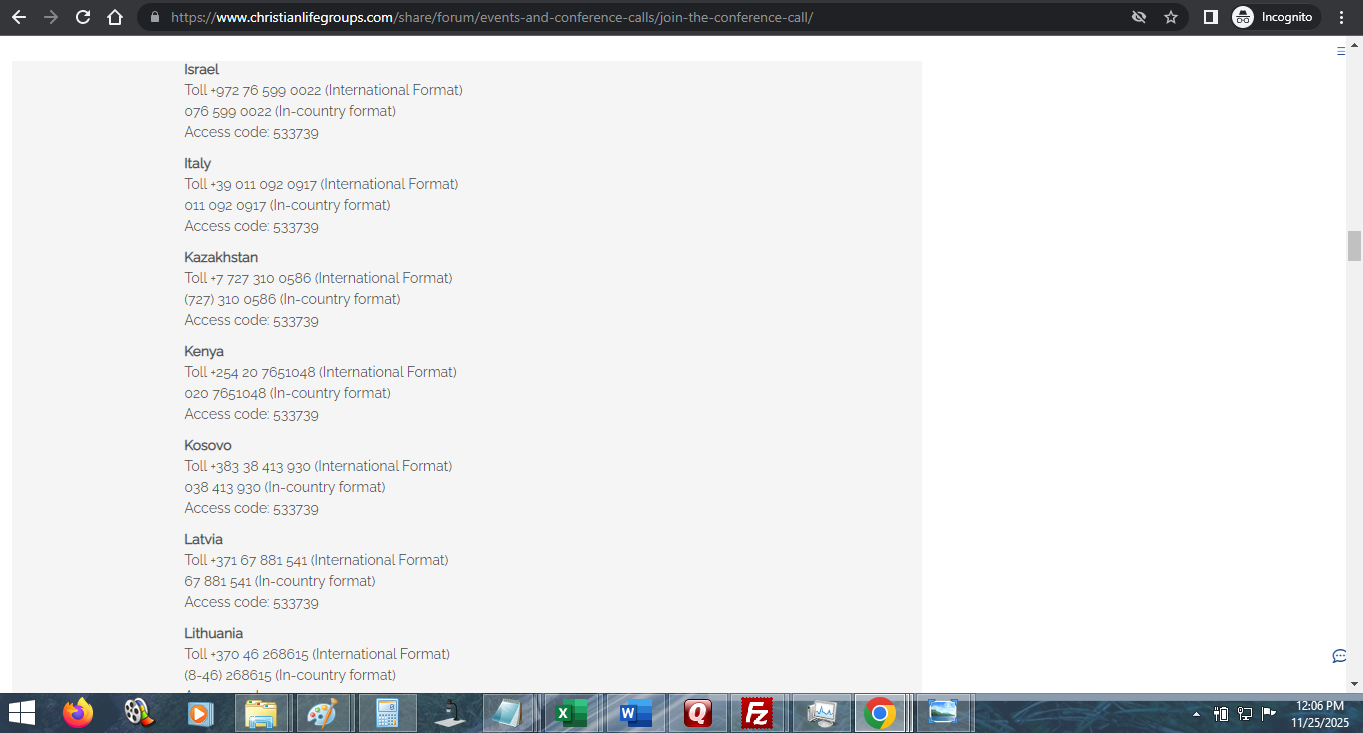Open the Chrome three-dot menu

[1342, 17]
